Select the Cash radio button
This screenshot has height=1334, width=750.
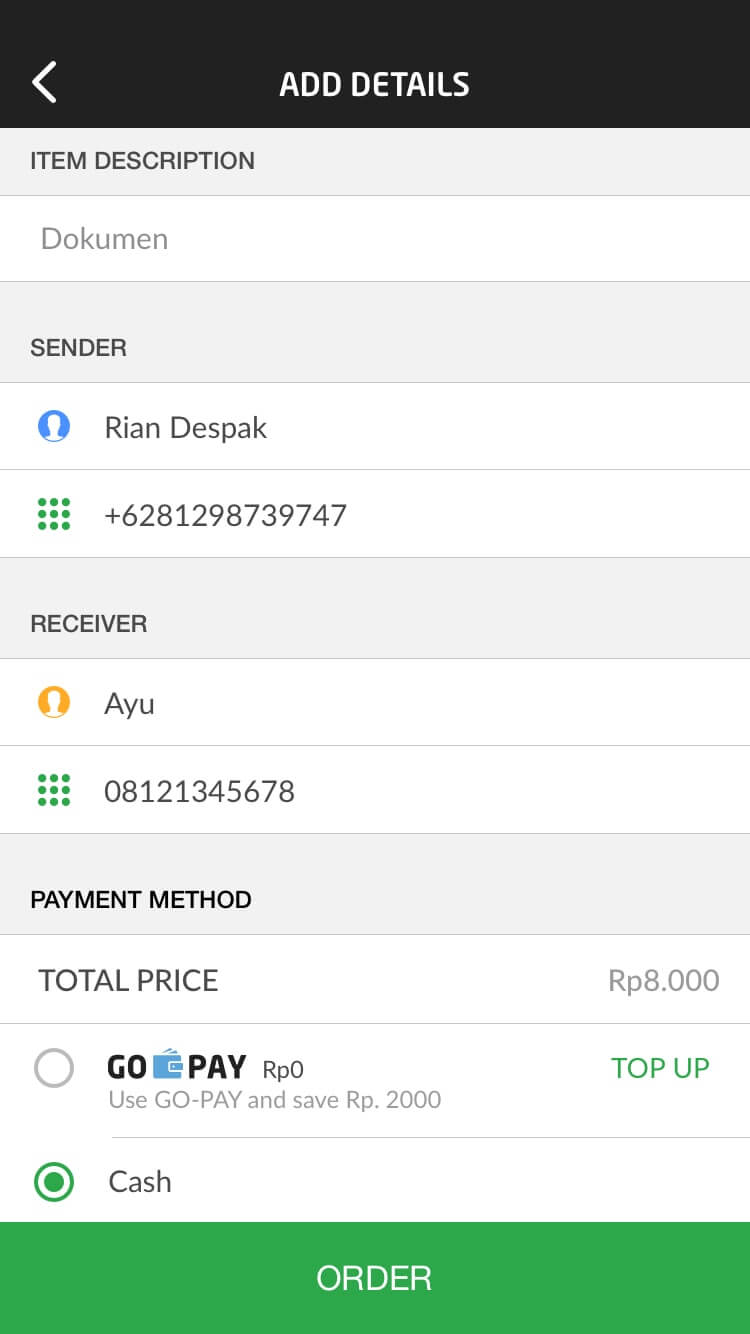pos(54,1182)
